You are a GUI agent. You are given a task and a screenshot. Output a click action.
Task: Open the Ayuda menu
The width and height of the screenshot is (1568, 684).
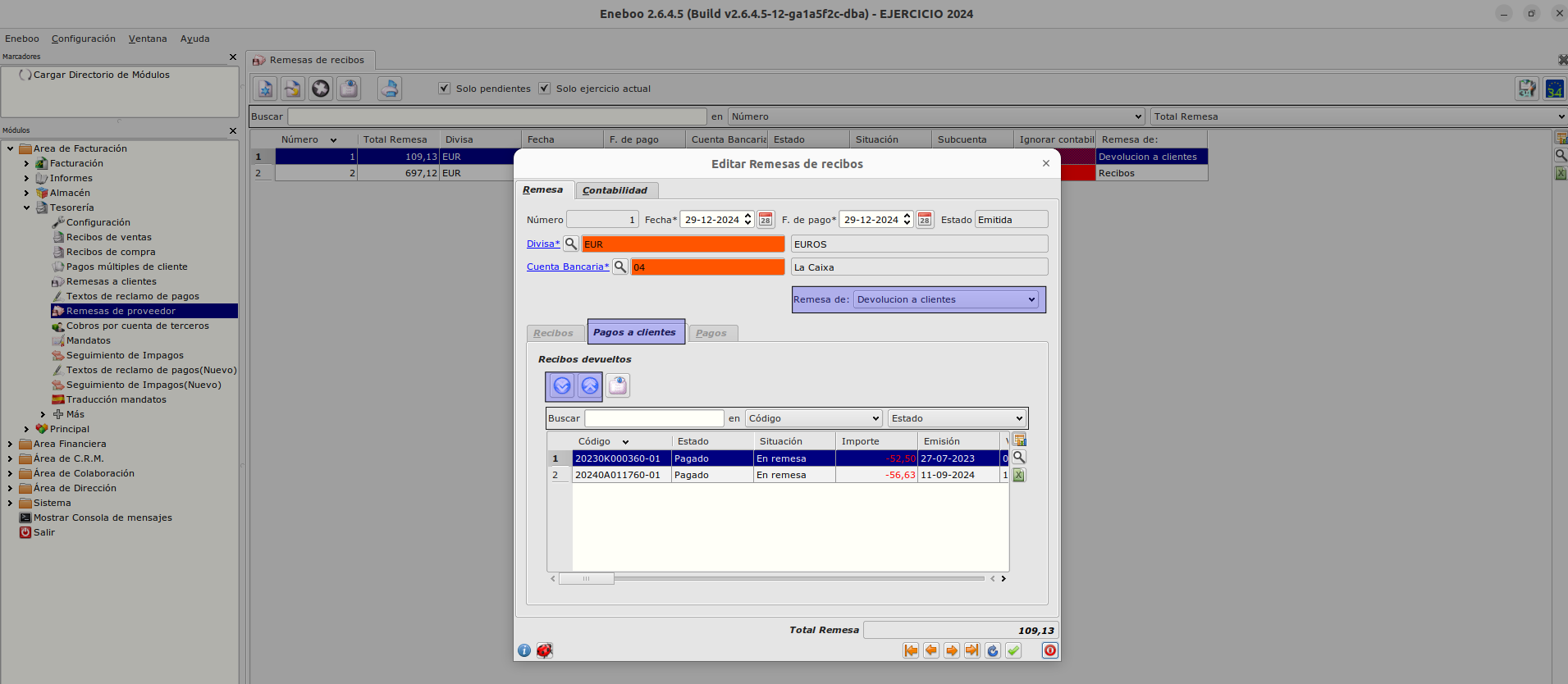[x=195, y=39]
